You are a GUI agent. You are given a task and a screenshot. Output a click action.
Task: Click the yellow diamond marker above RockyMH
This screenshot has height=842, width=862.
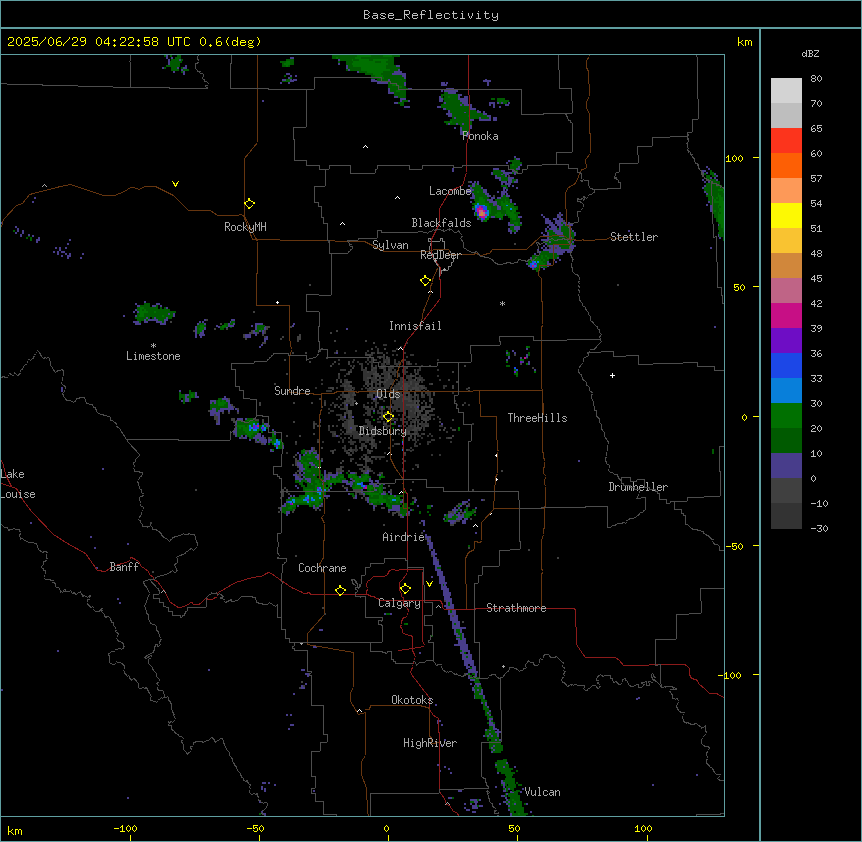[249, 204]
